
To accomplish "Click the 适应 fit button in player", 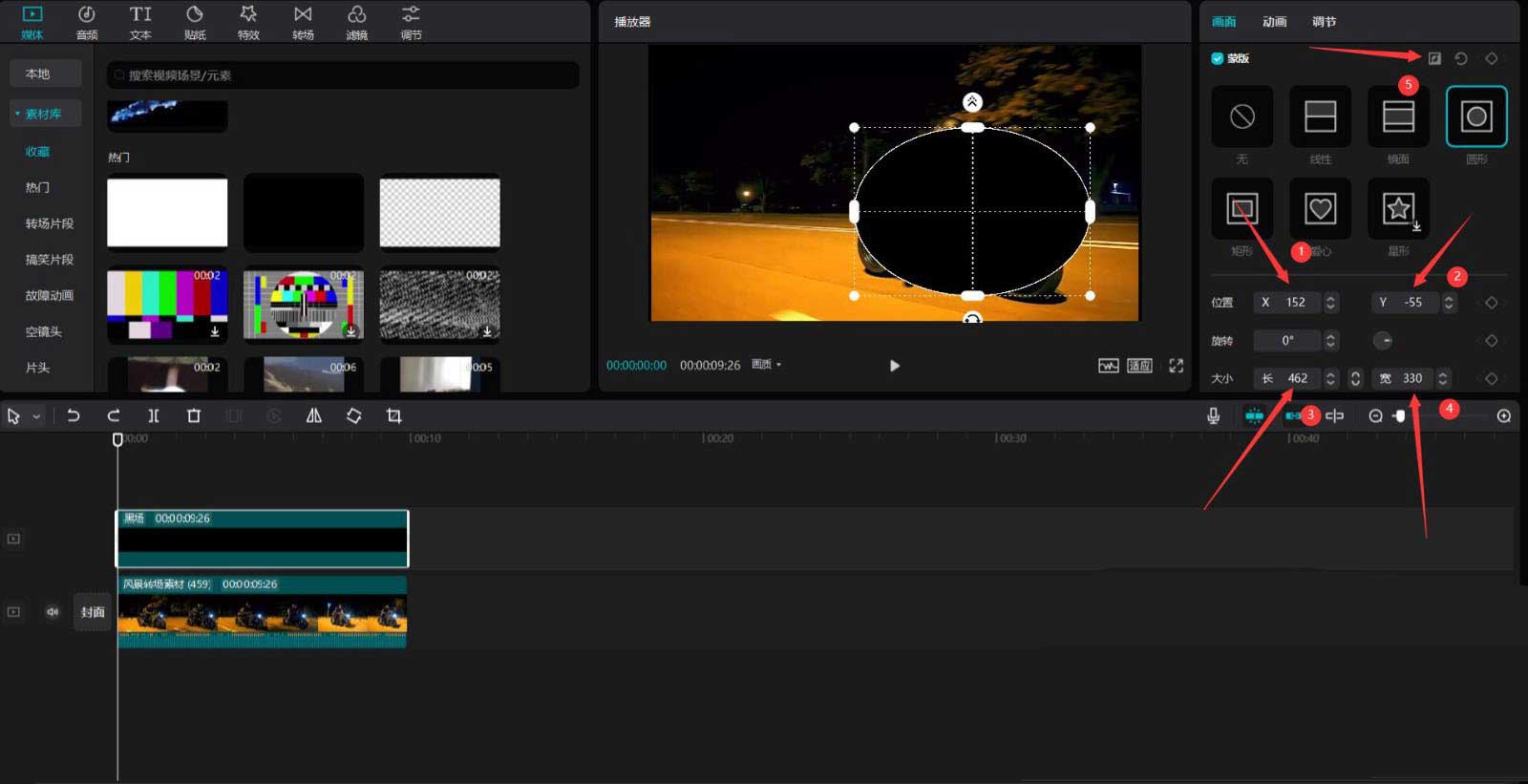I will click(x=1139, y=366).
